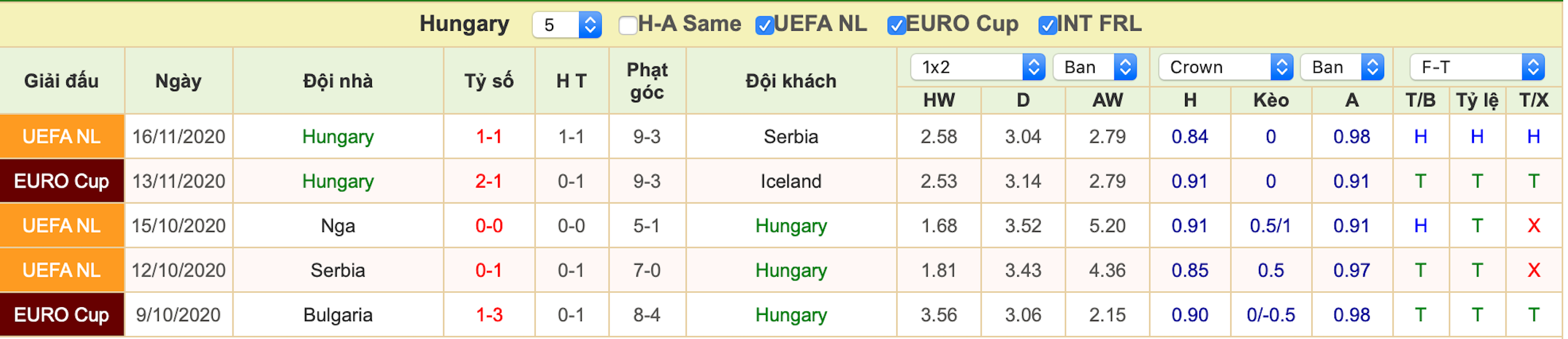
Task: Enable the H-A Same checkbox
Action: point(628,25)
